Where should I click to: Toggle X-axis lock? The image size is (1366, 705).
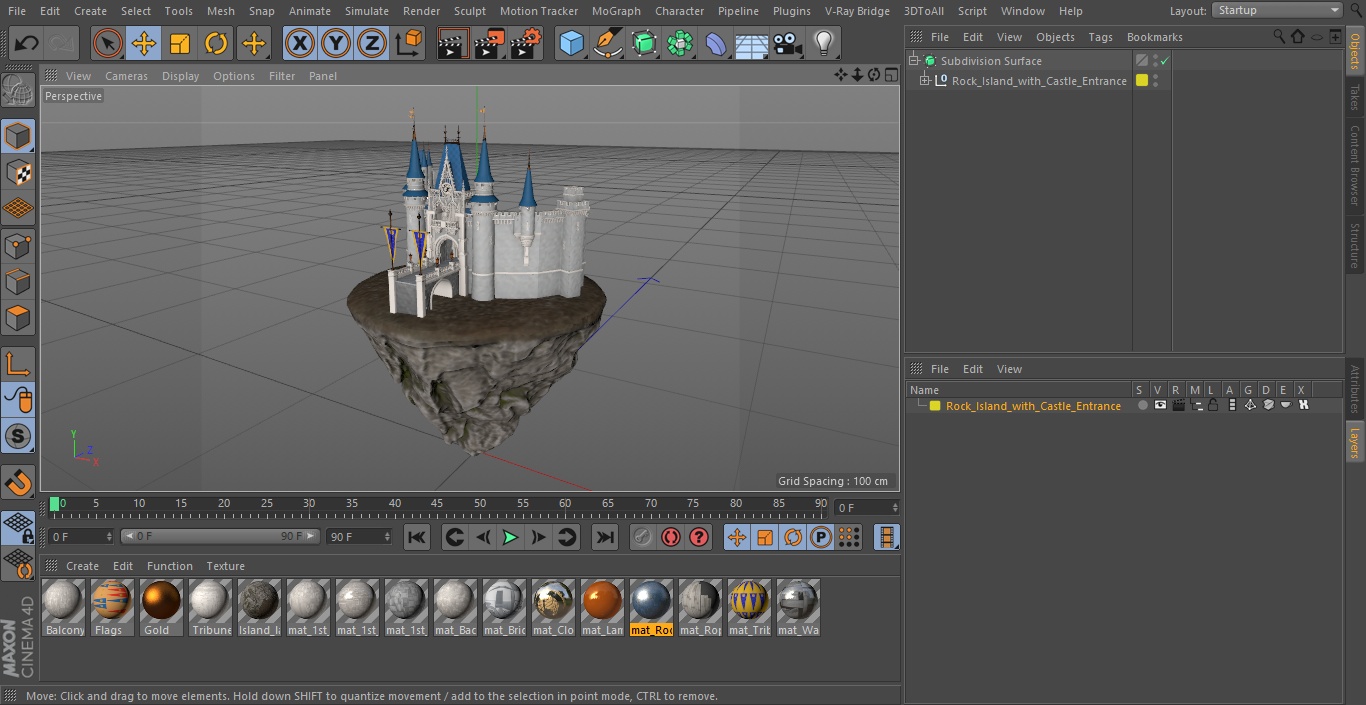tap(299, 43)
